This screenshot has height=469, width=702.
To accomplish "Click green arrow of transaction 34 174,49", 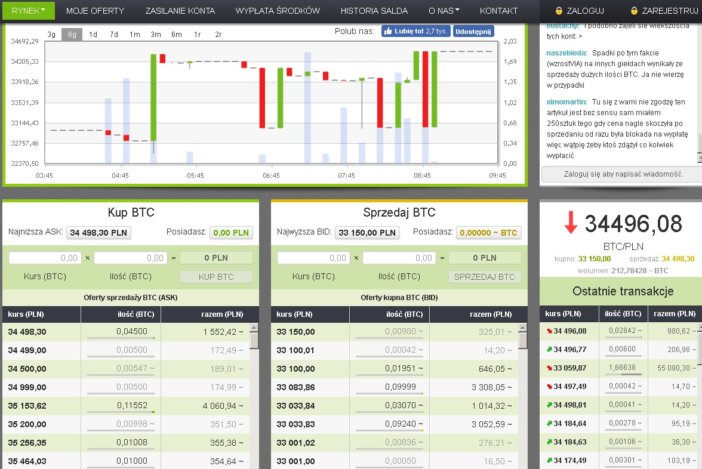I will [x=549, y=460].
